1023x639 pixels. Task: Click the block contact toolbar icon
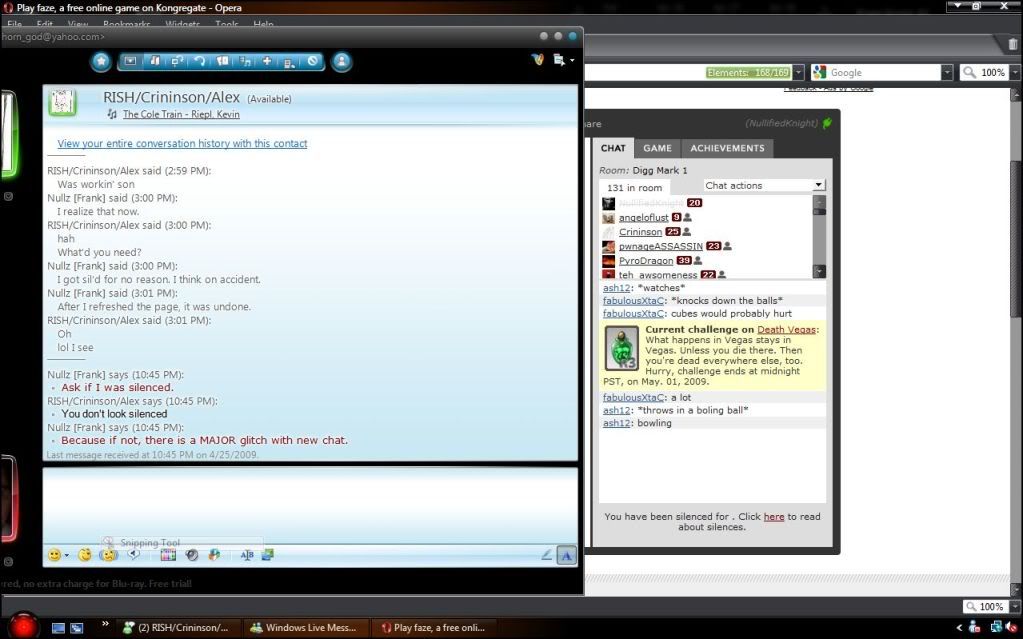[x=313, y=61]
